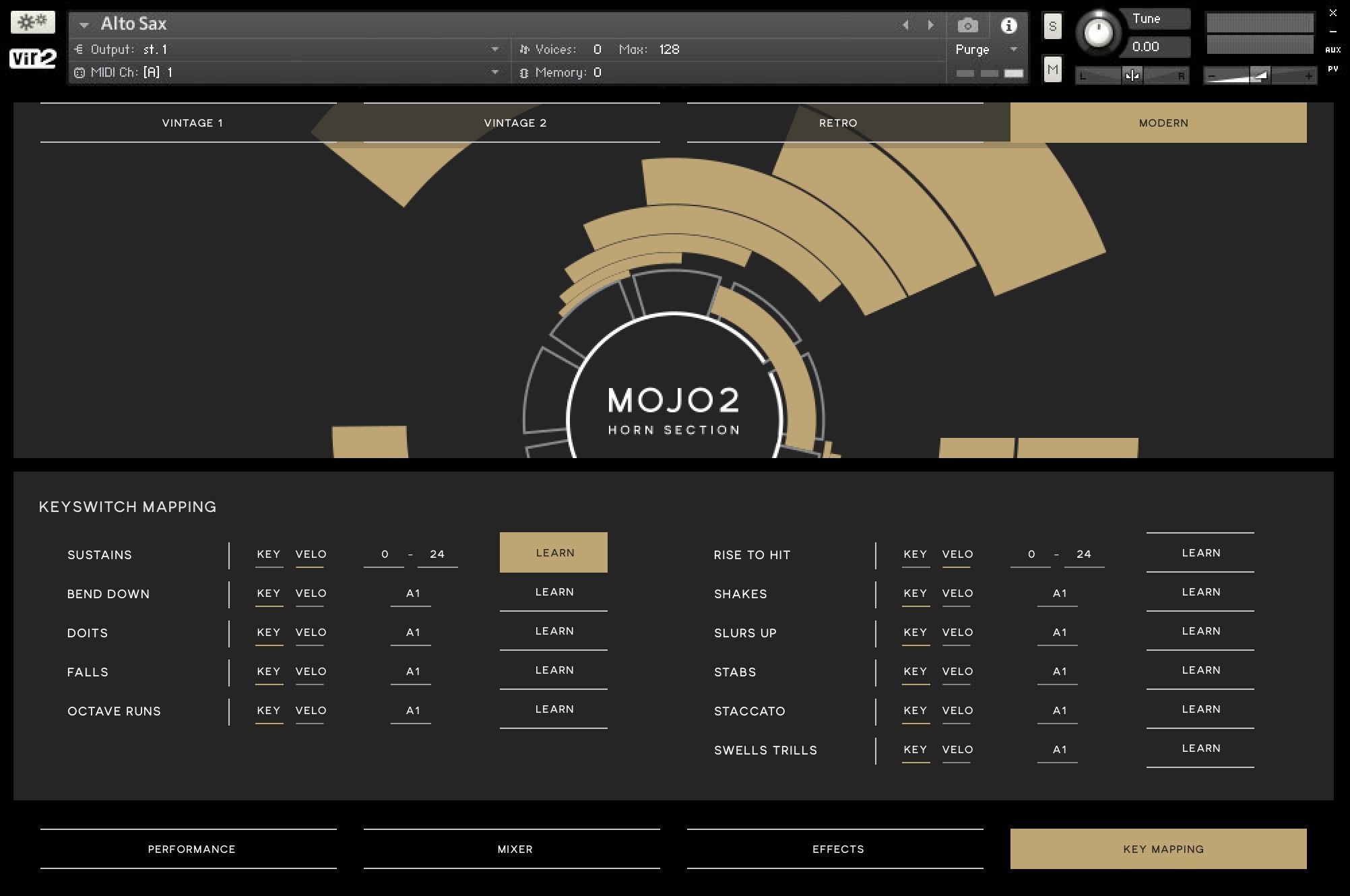Select the Retro tab
This screenshot has width=1350, height=896.
click(835, 123)
